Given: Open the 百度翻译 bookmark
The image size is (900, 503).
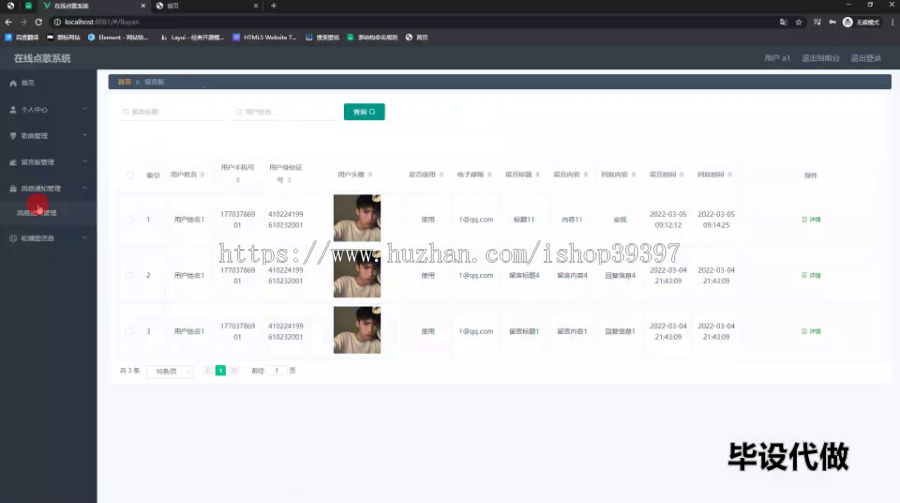Looking at the screenshot, I should (x=22, y=37).
